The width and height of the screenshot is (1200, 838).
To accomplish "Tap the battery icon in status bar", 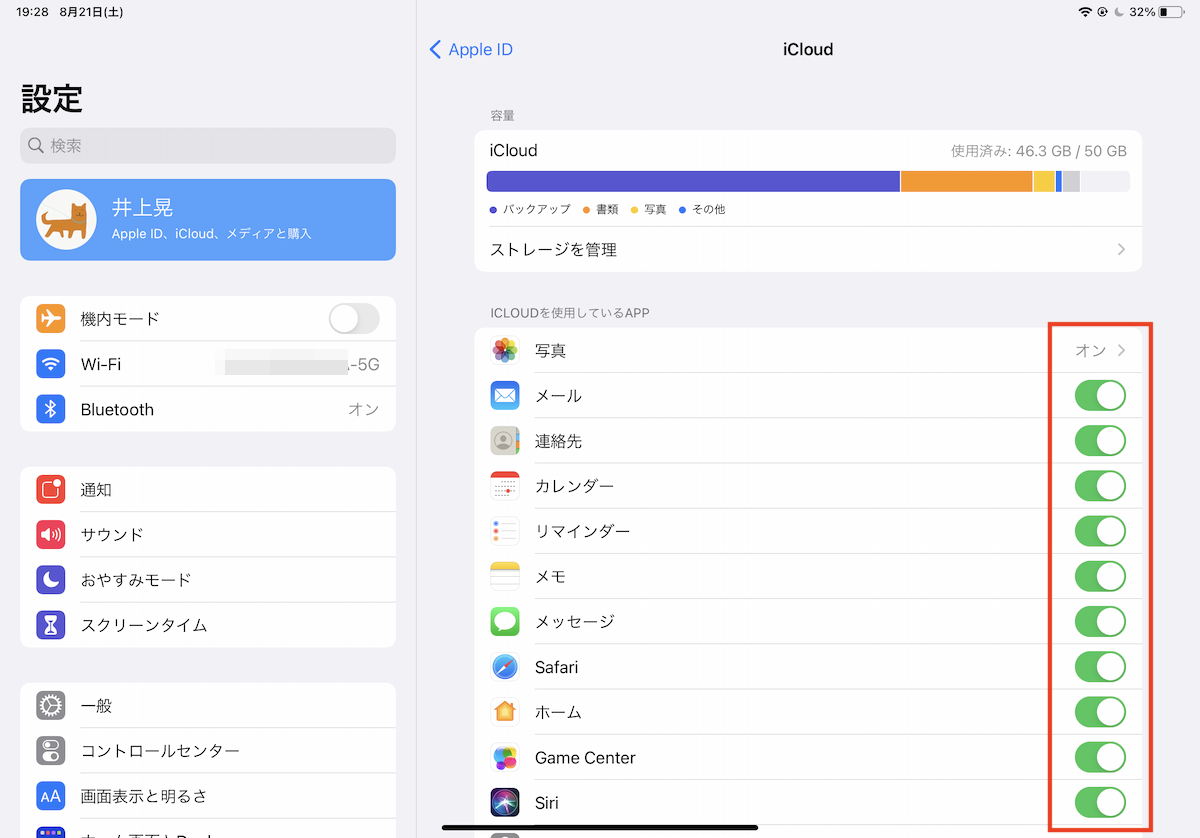I will tap(1171, 12).
